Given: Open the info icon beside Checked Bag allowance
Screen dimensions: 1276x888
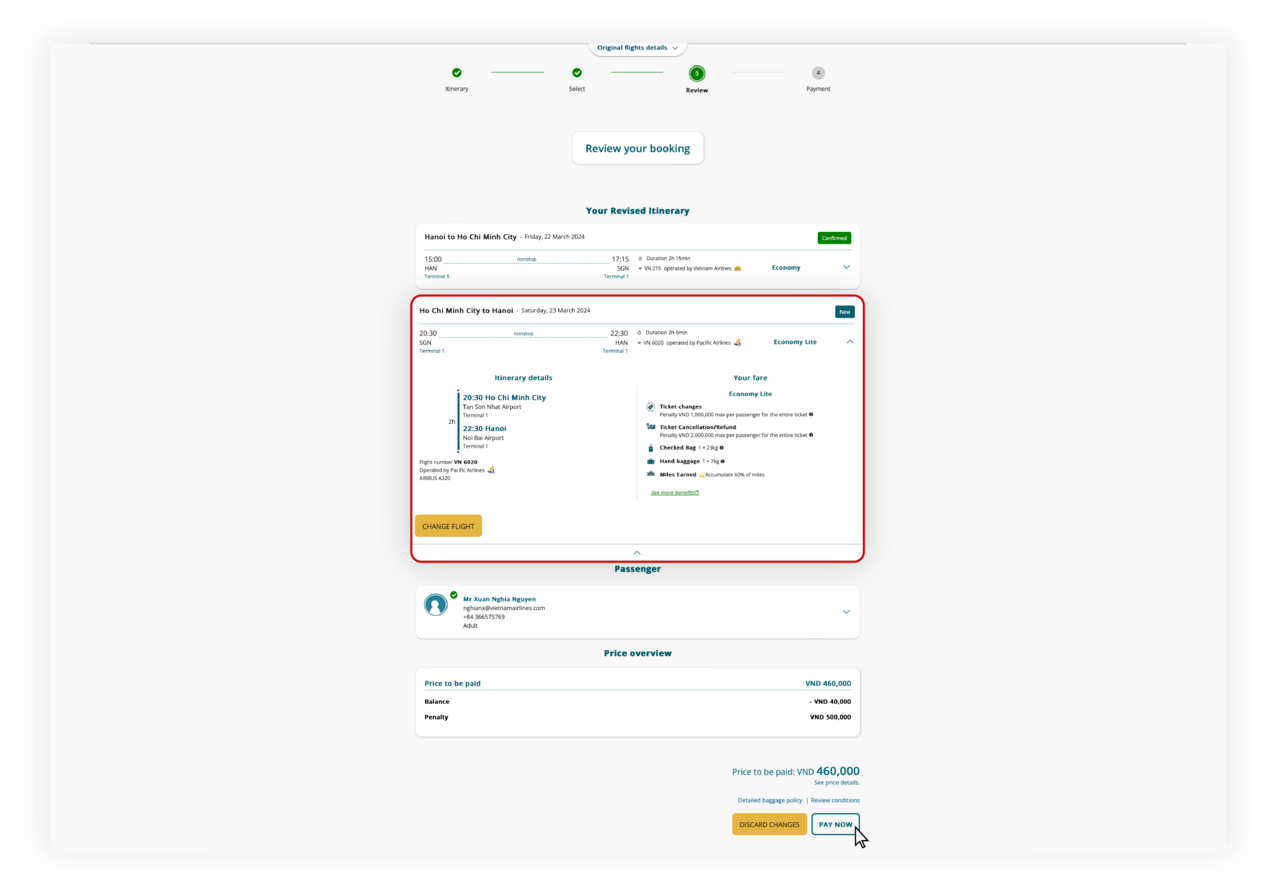Looking at the screenshot, I should coord(722,448).
